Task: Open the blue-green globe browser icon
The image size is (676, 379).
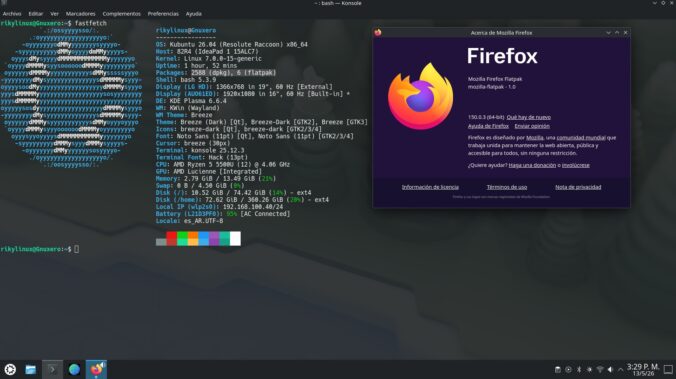Action: [x=74, y=370]
